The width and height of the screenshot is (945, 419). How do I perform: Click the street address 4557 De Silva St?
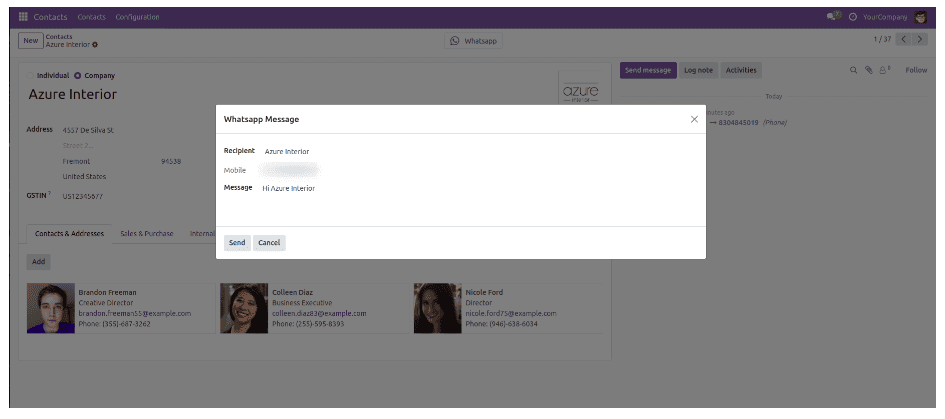[x=88, y=130]
